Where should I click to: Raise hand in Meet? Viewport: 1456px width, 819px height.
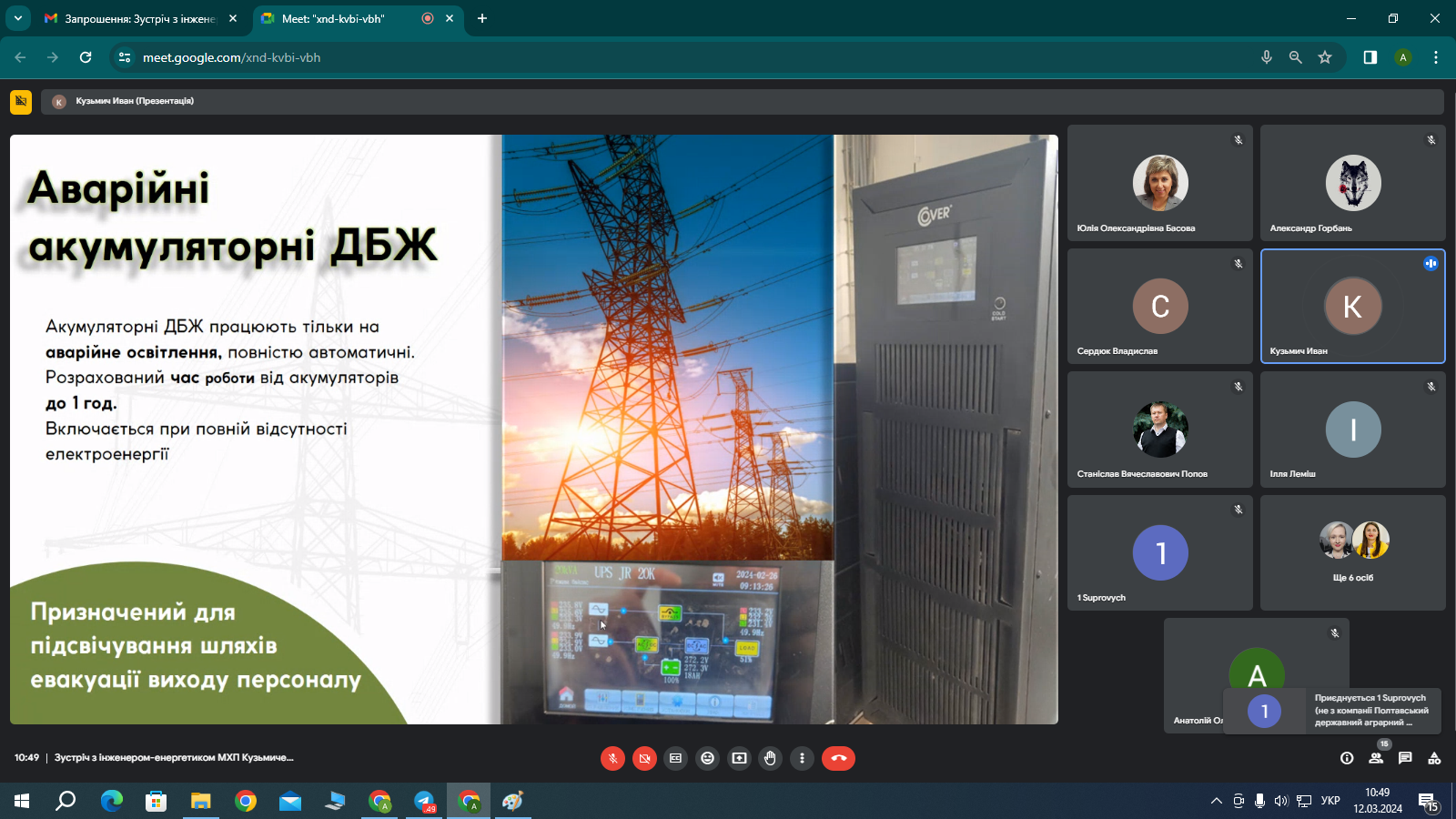pyautogui.click(x=771, y=758)
